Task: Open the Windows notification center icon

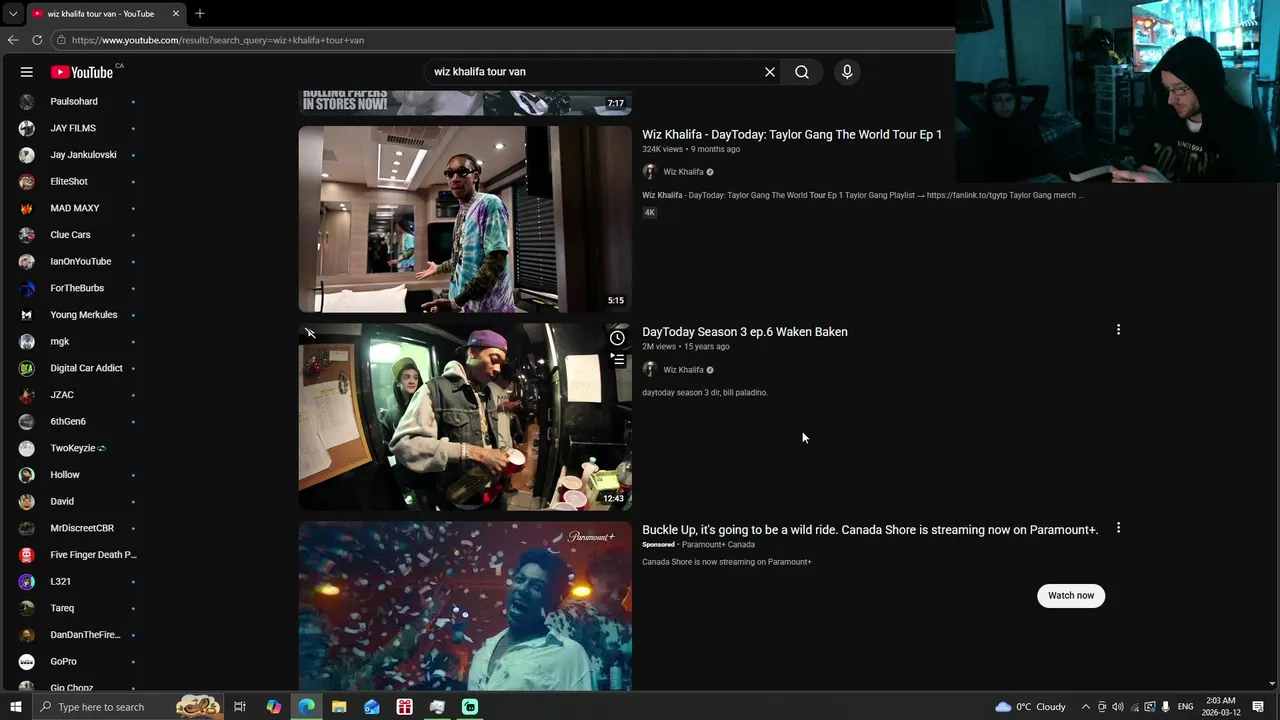Action: 1258,707
